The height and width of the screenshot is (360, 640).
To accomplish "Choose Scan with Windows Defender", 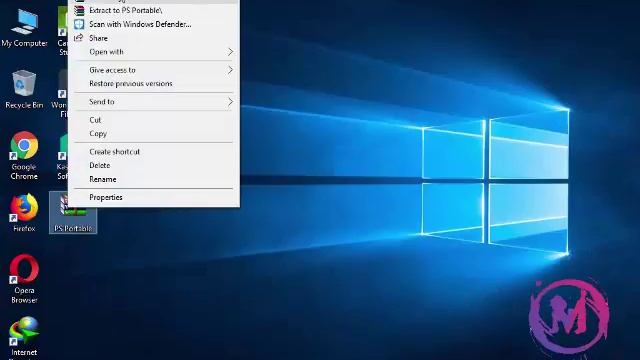I will (154, 24).
